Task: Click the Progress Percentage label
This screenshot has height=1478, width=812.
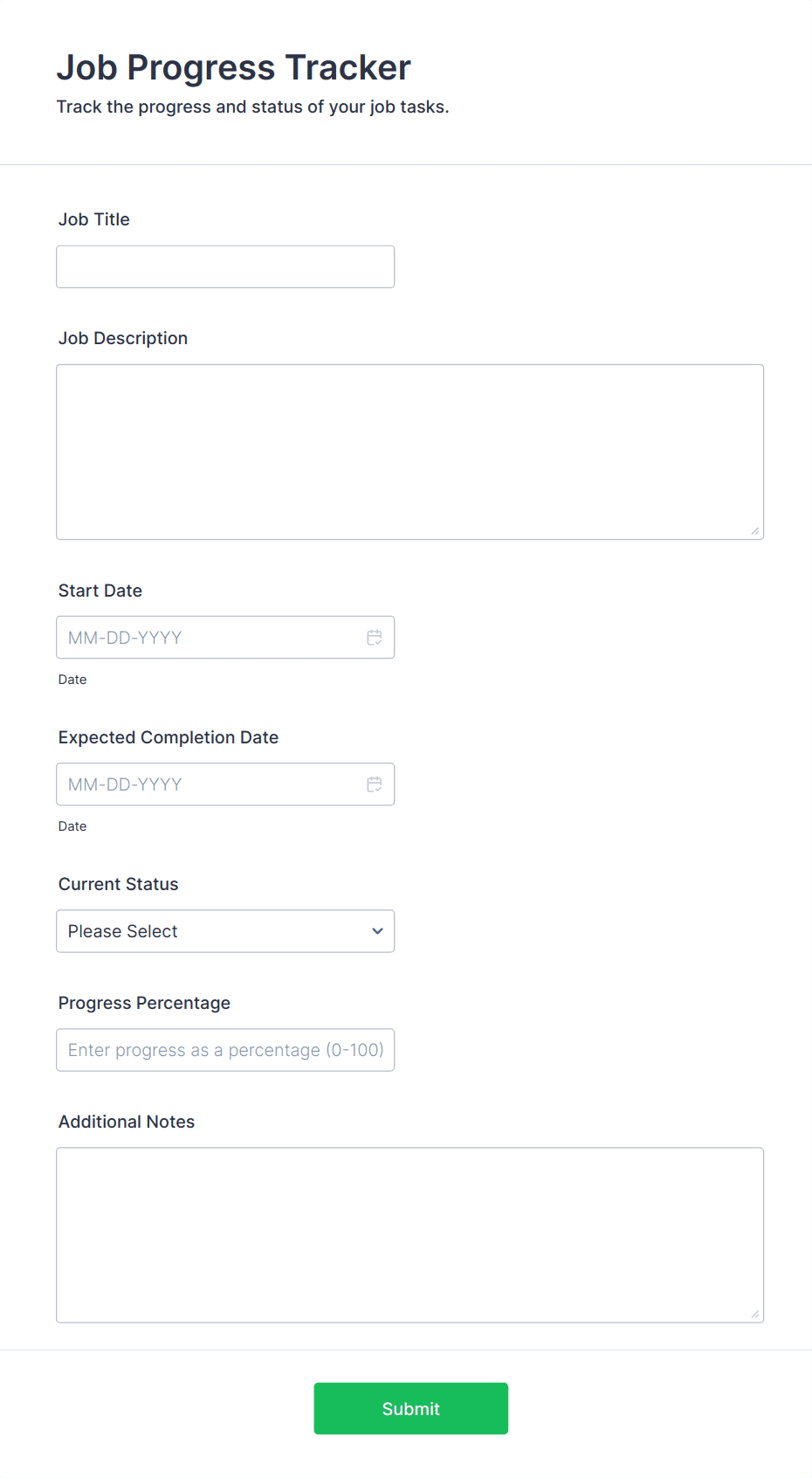Action: [x=145, y=1003]
